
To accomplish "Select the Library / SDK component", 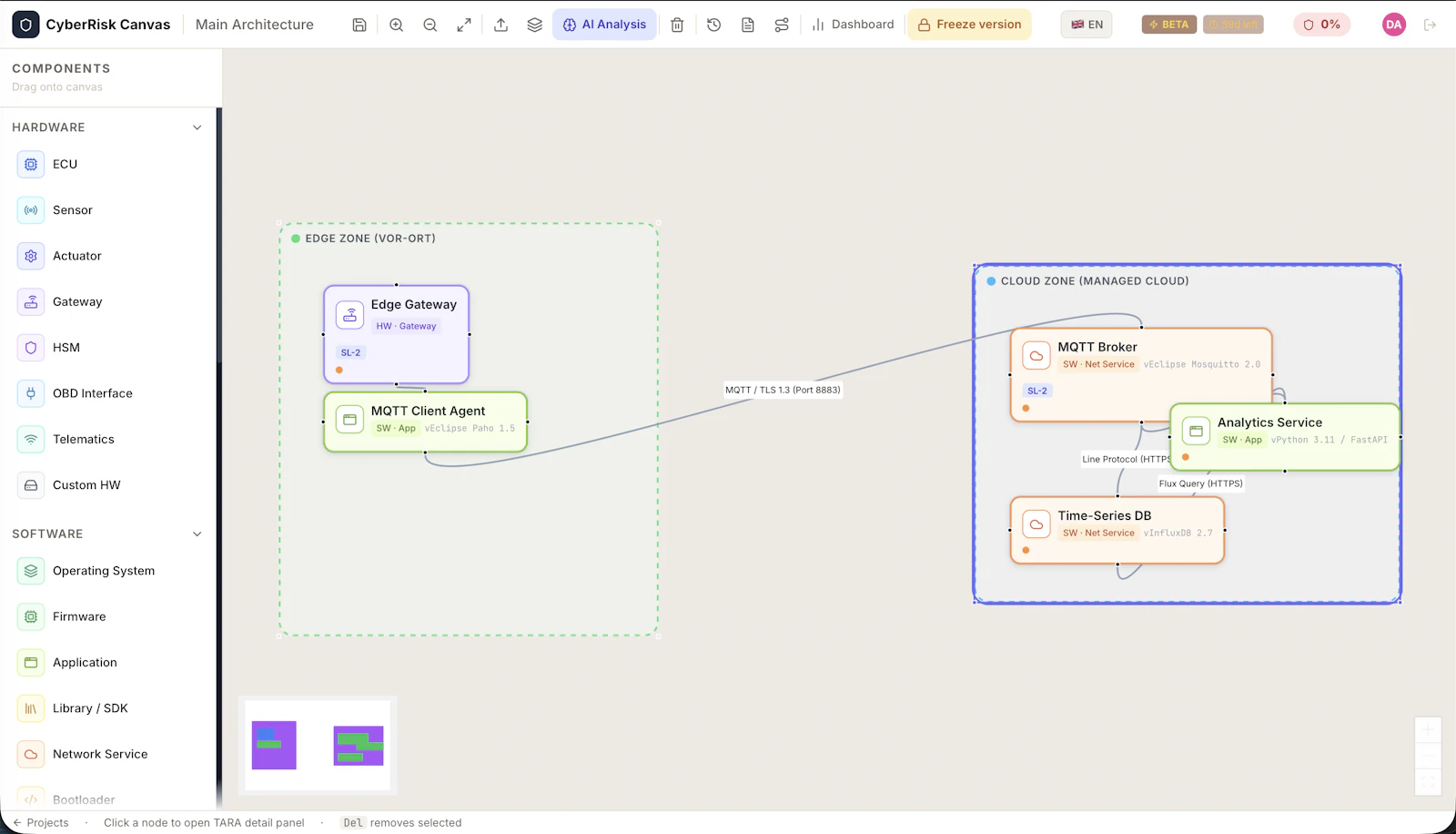I will click(109, 708).
